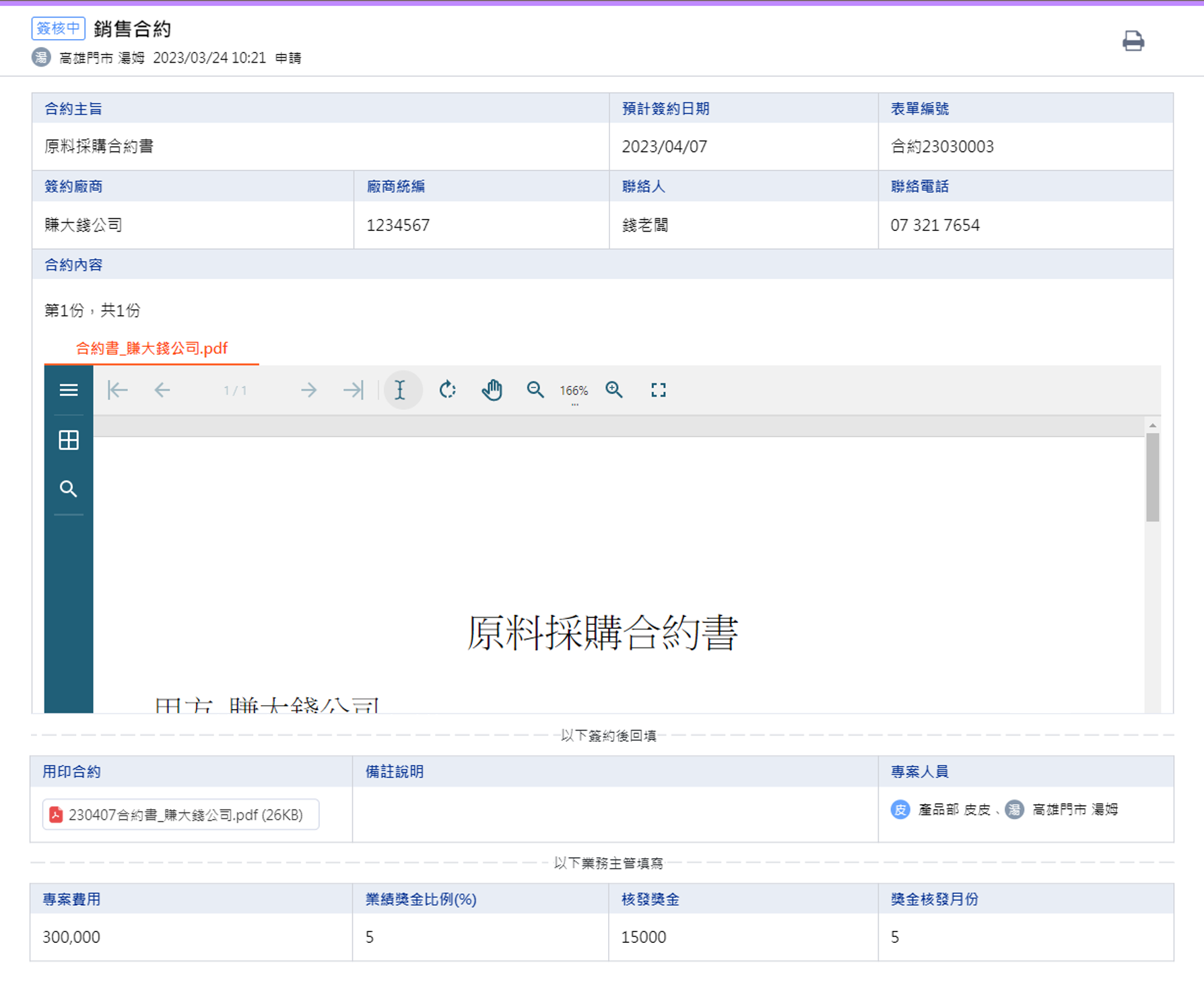Enter PDF fullscreen mode
This screenshot has height=982, width=1204.
[x=659, y=390]
